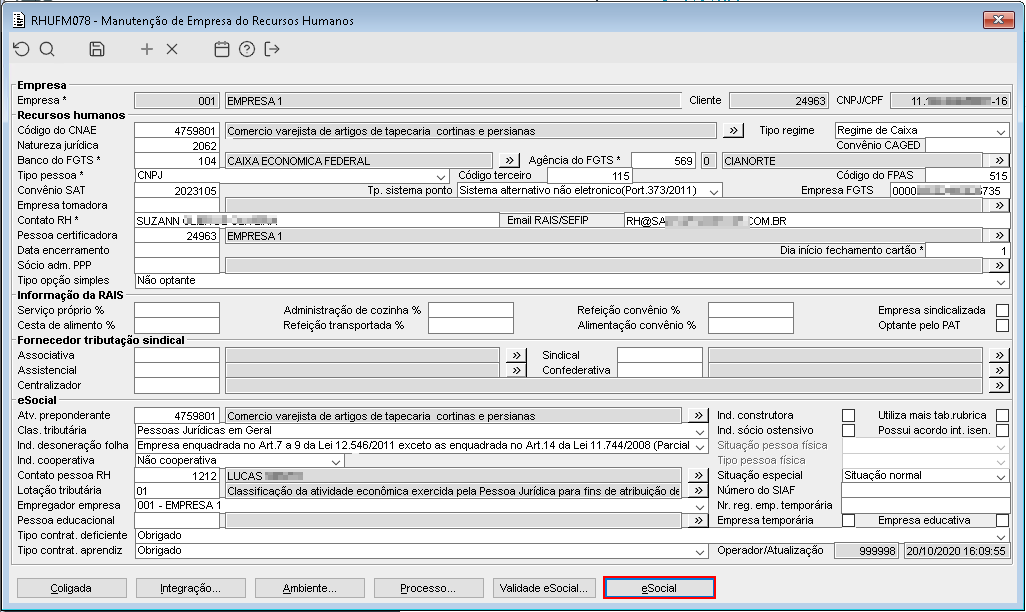The height and width of the screenshot is (612, 1026).
Task: Expand Tipo opção simples dropdown
Action: [x=1000, y=281]
